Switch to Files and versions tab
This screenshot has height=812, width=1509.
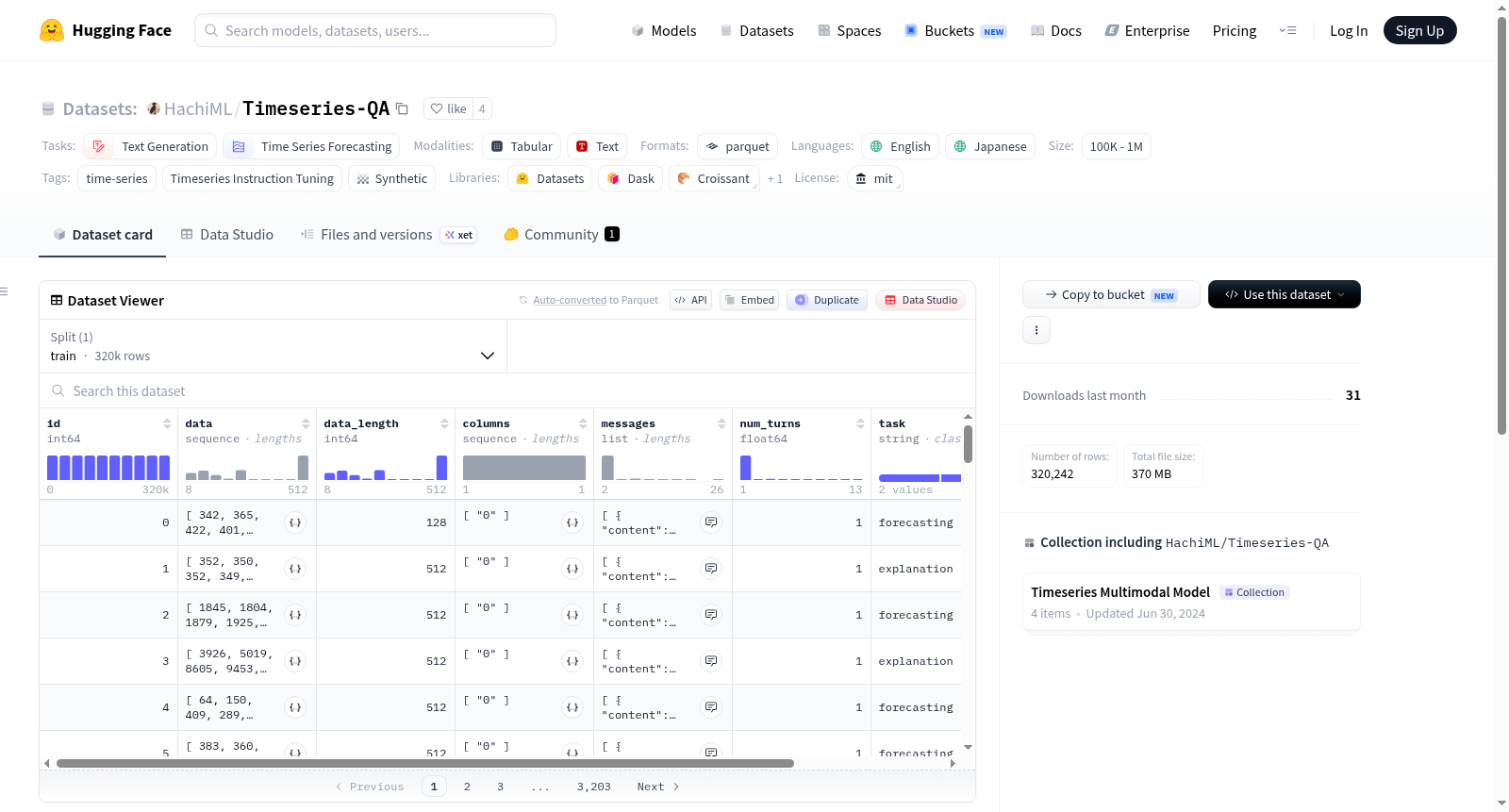pos(389,234)
